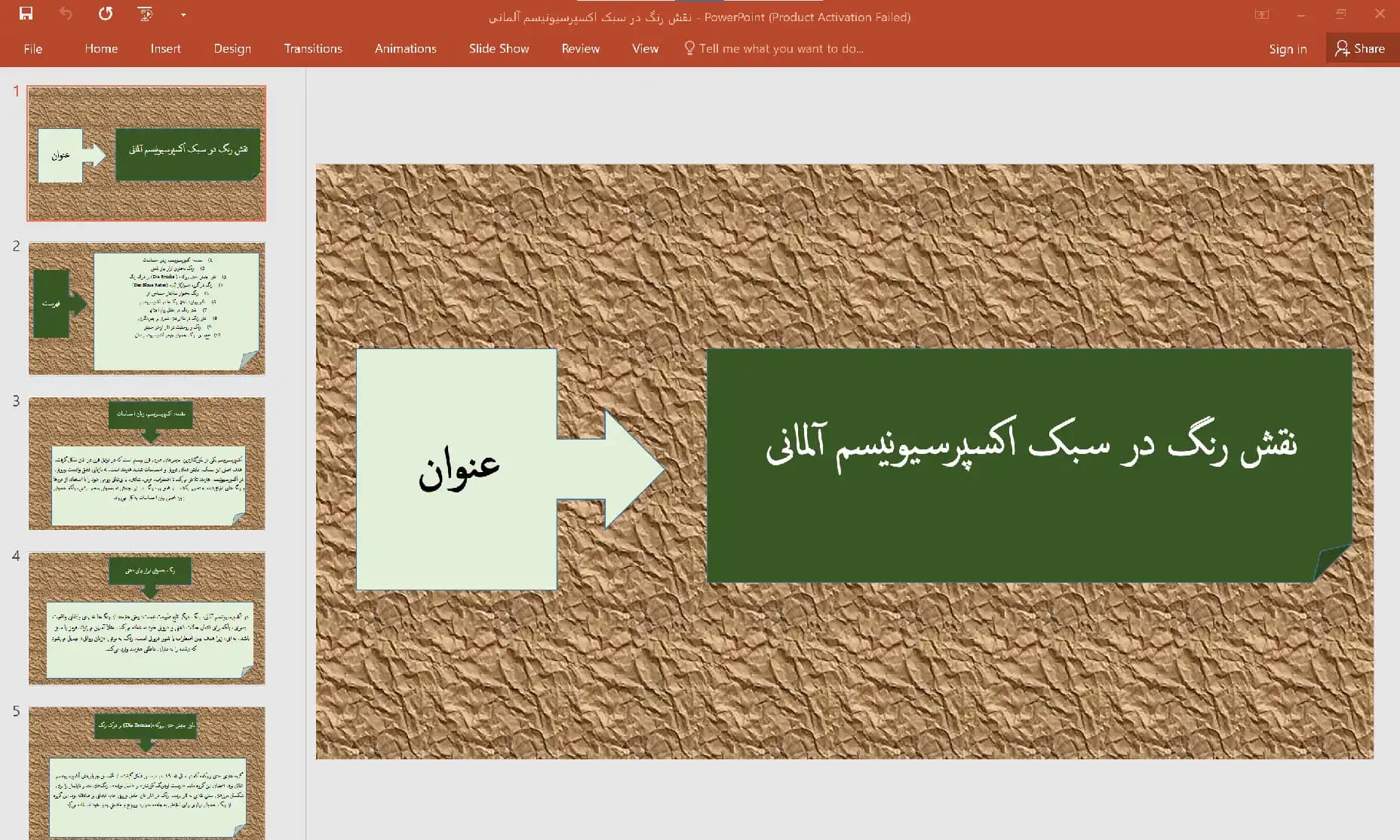1400x840 pixels.
Task: Click the Redo/Repeat icon
Action: tap(106, 14)
